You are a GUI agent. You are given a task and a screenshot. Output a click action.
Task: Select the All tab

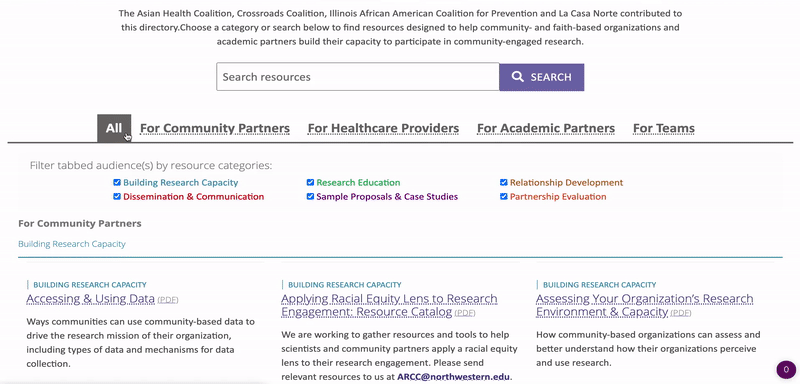[x=114, y=128]
